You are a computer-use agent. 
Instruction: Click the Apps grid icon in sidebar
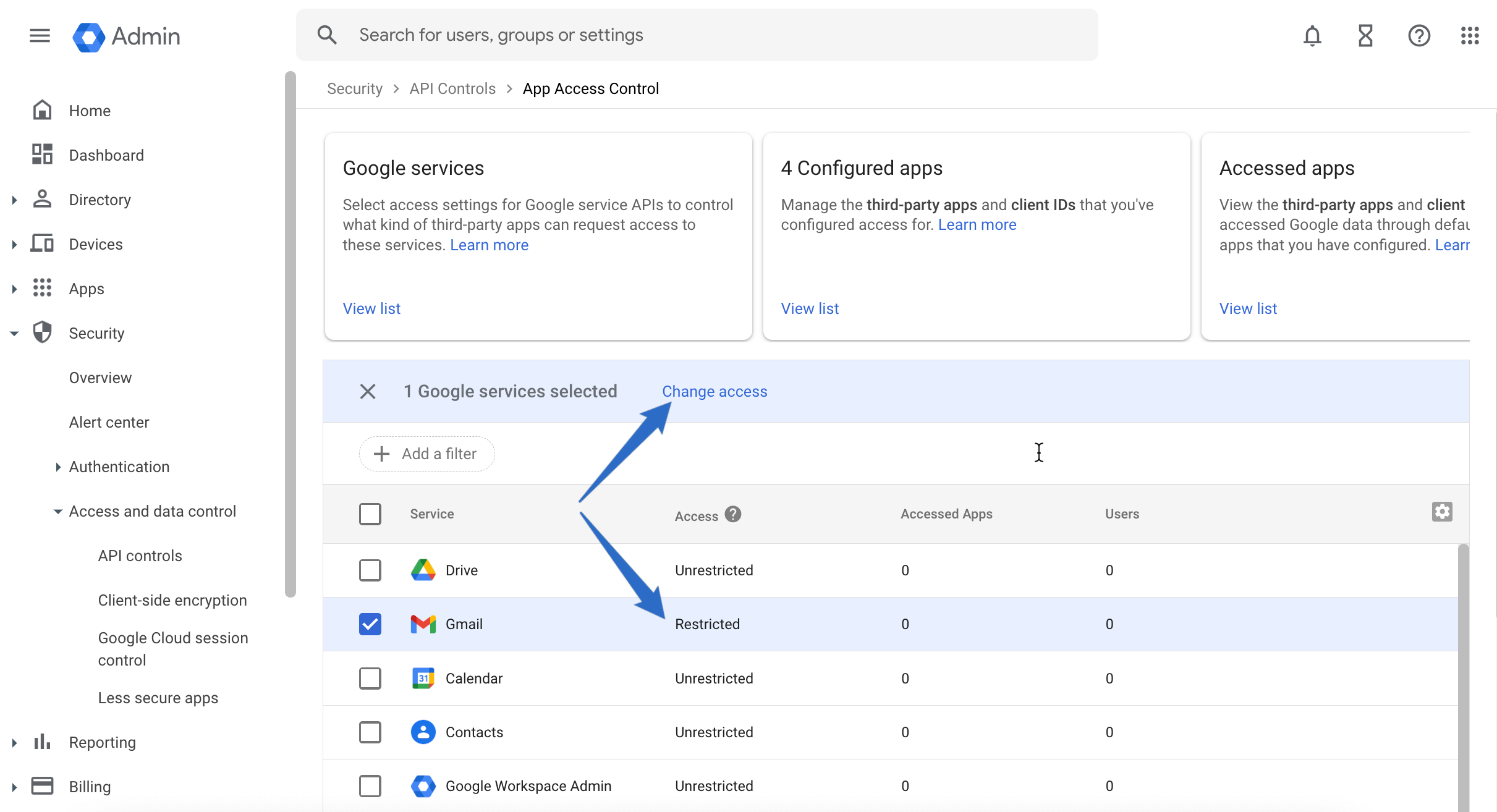[42, 288]
